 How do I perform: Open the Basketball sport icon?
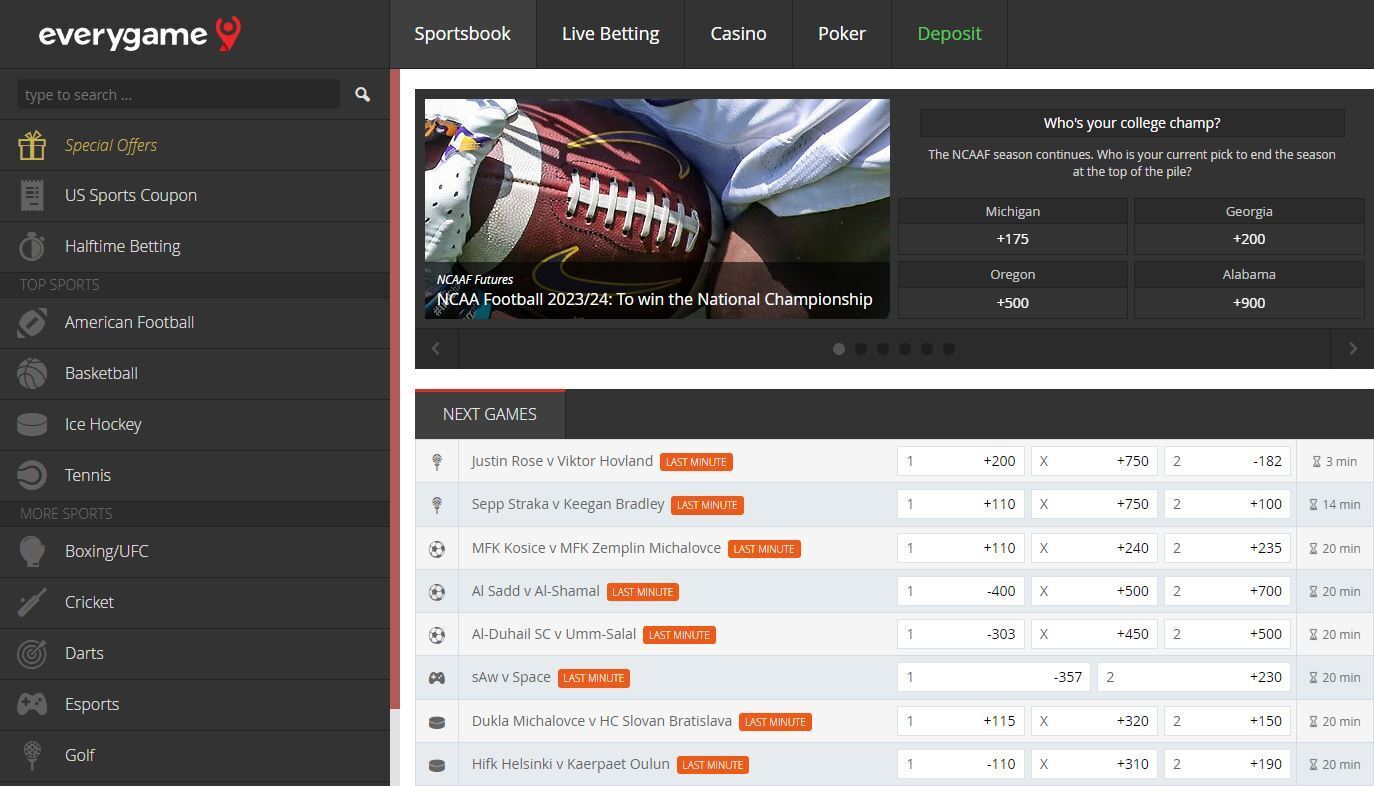pyautogui.click(x=31, y=373)
